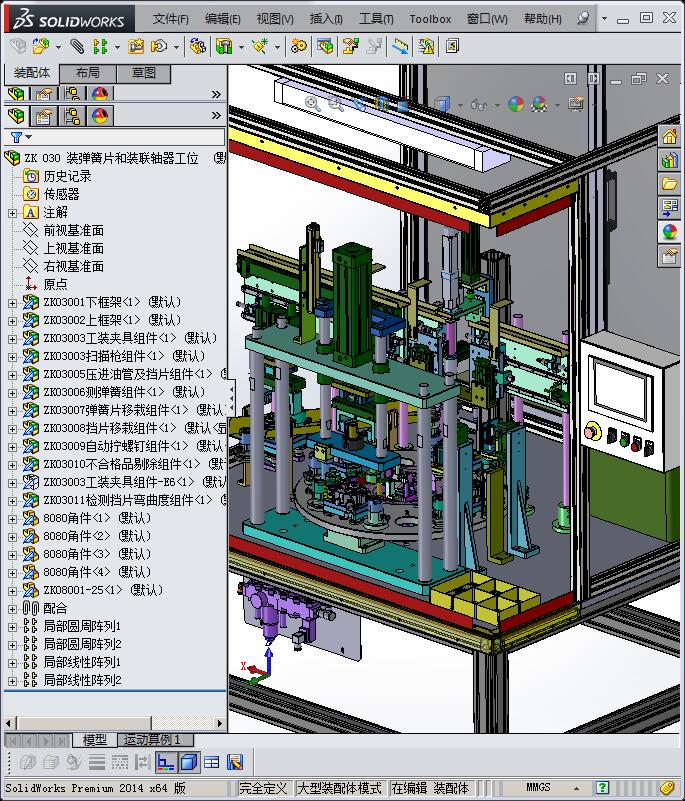Insert a Bill of Materials via toolbar icon
The width and height of the screenshot is (685, 801).
tap(325, 46)
